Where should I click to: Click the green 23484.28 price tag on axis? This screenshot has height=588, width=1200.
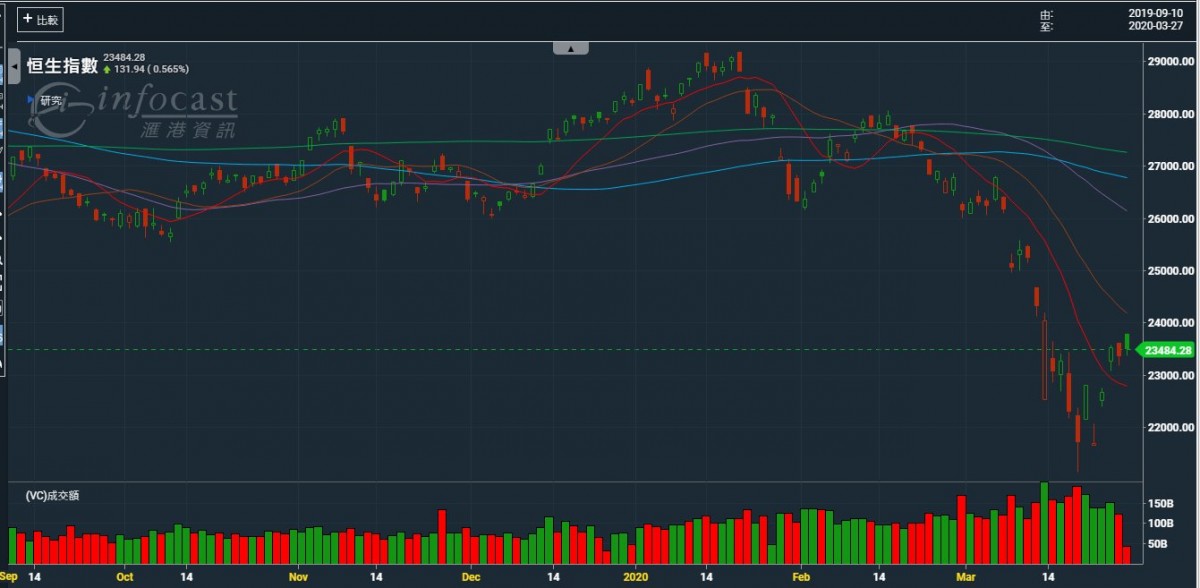(1166, 350)
